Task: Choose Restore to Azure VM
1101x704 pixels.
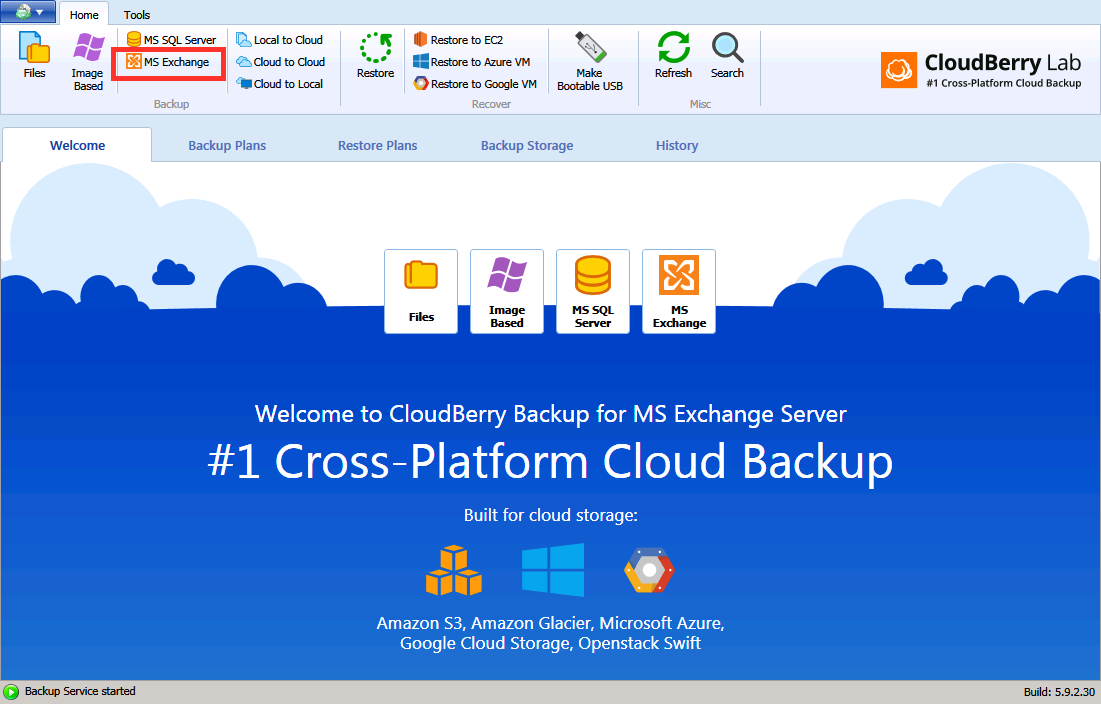Action: pos(472,62)
